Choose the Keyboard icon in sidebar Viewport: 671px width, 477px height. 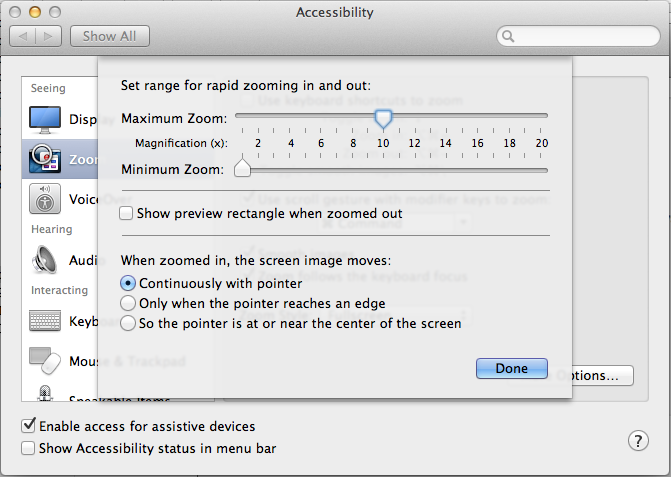pyautogui.click(x=45, y=322)
